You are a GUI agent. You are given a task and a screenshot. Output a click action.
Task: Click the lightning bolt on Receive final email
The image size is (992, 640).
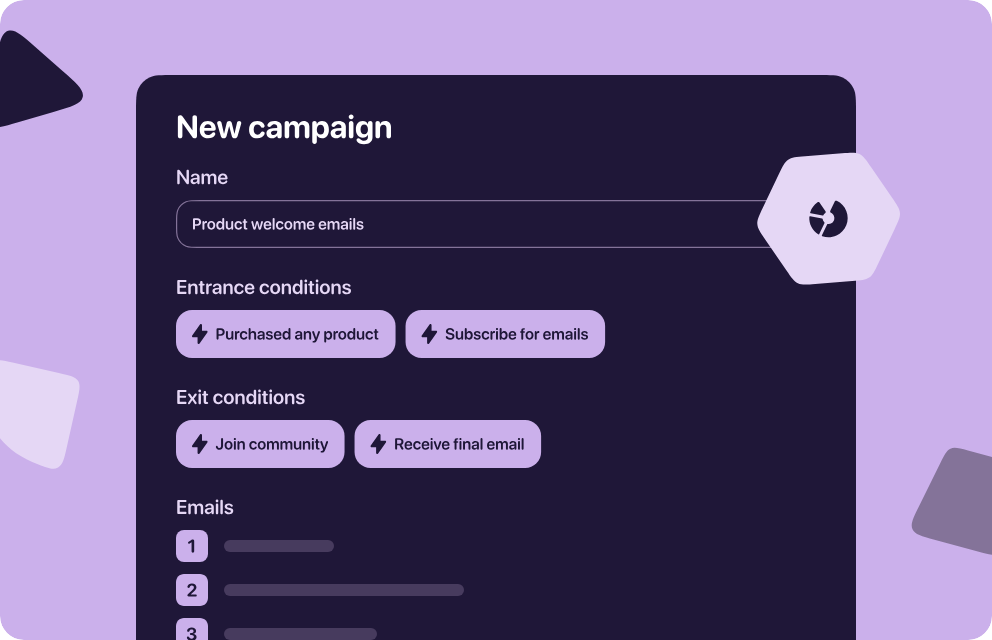[x=378, y=444]
